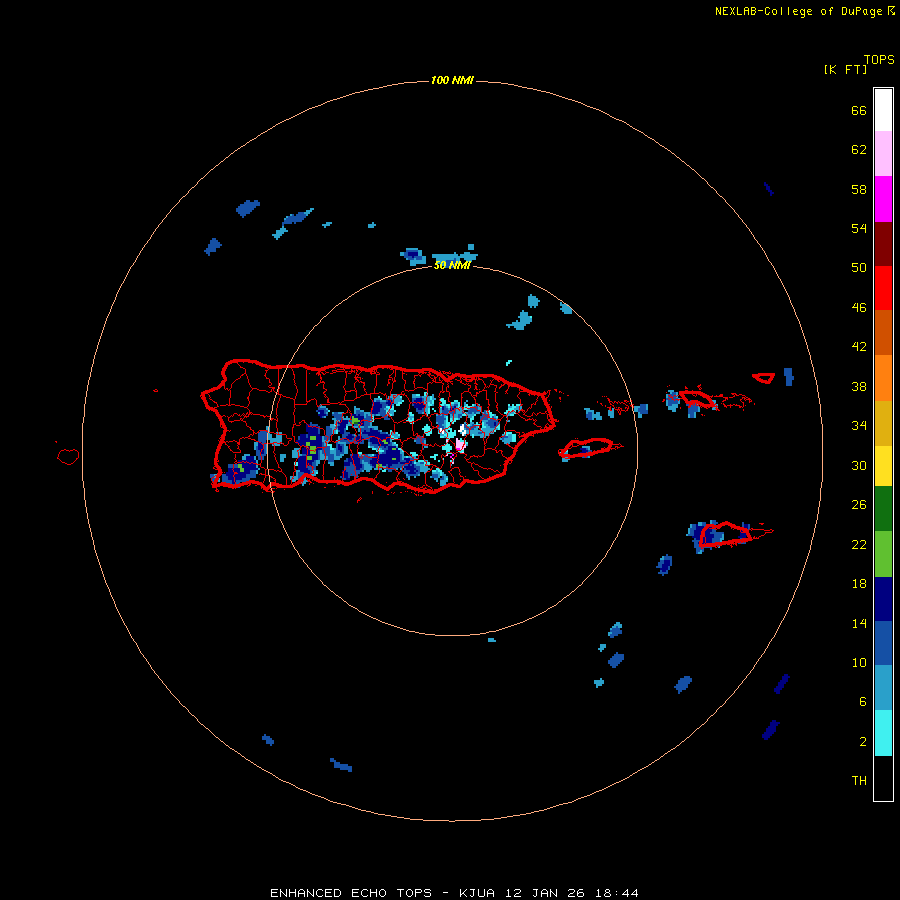
Task: Click the white swatch at the legend top
Action: pyautogui.click(x=883, y=110)
